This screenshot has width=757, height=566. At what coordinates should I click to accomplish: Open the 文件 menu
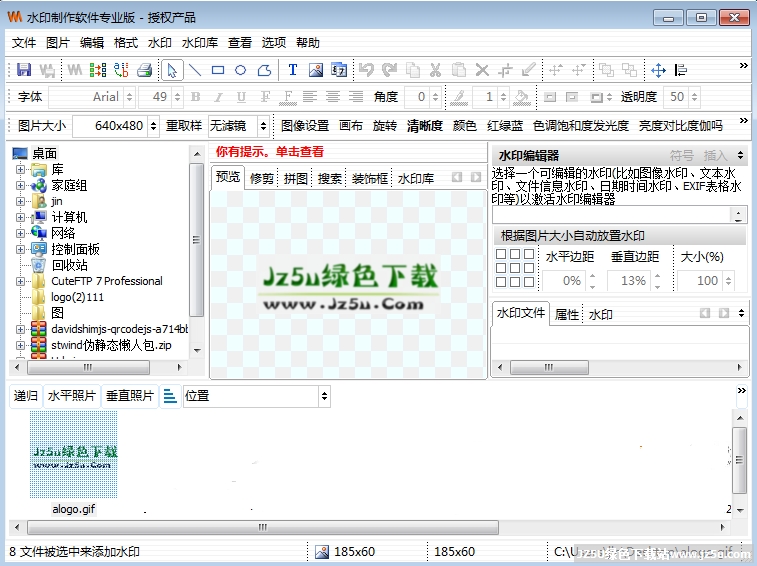tap(24, 43)
